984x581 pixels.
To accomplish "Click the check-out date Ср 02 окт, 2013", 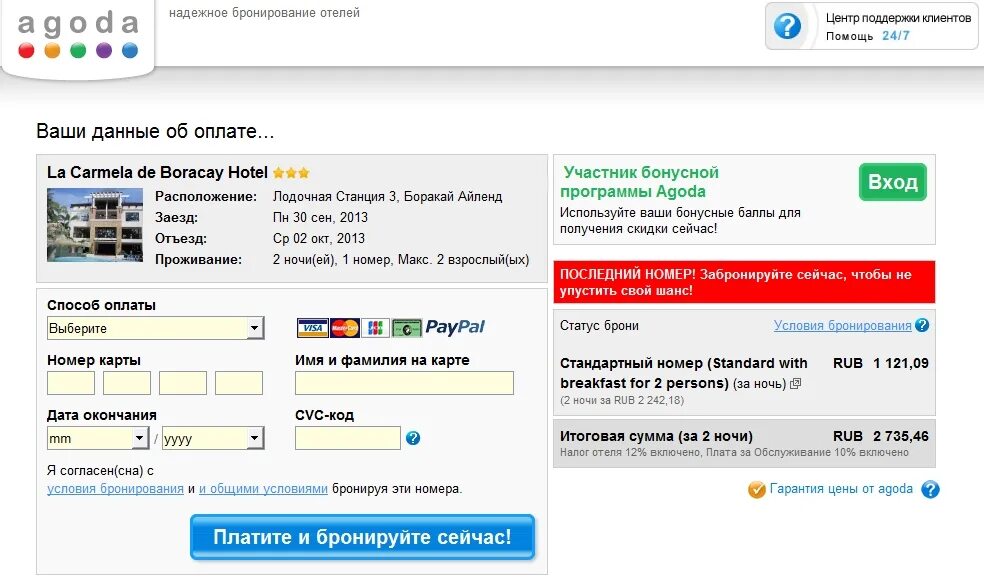I will click(319, 238).
